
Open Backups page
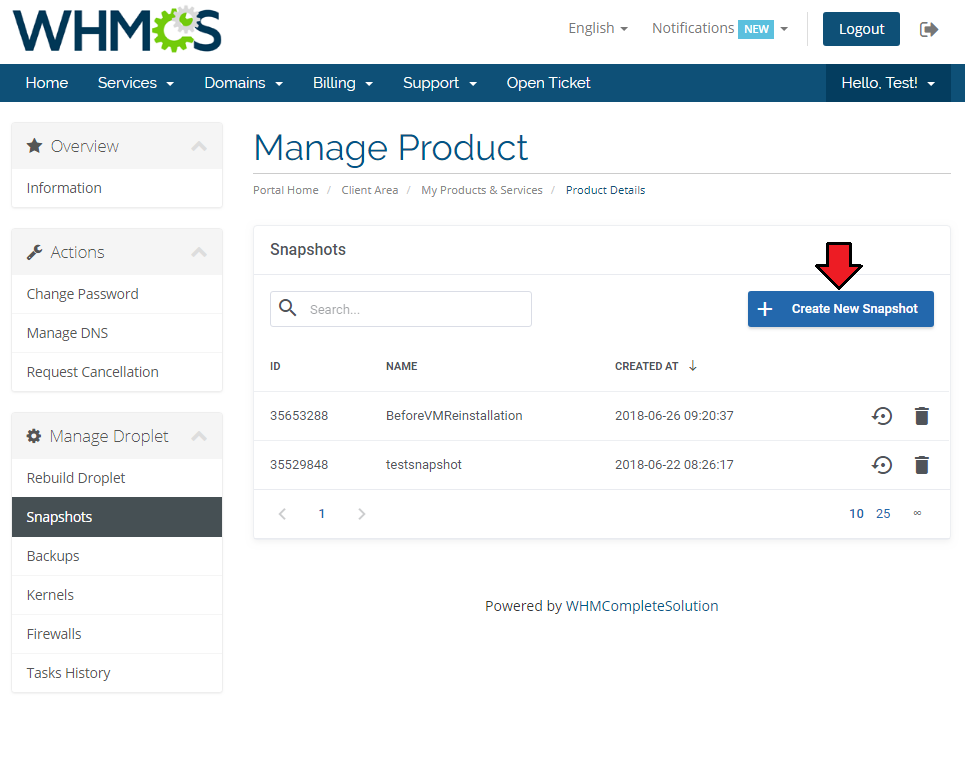117,556
